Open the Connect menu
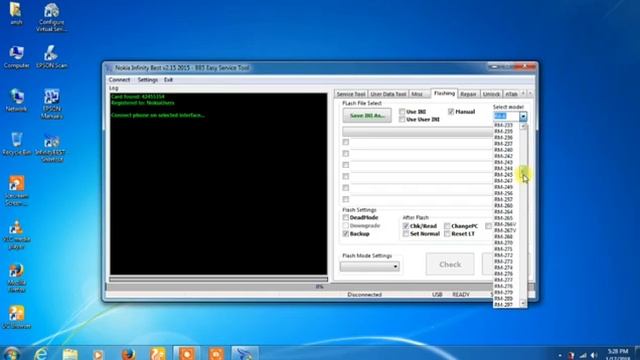Viewport: 640px width, 360px height. tap(119, 80)
